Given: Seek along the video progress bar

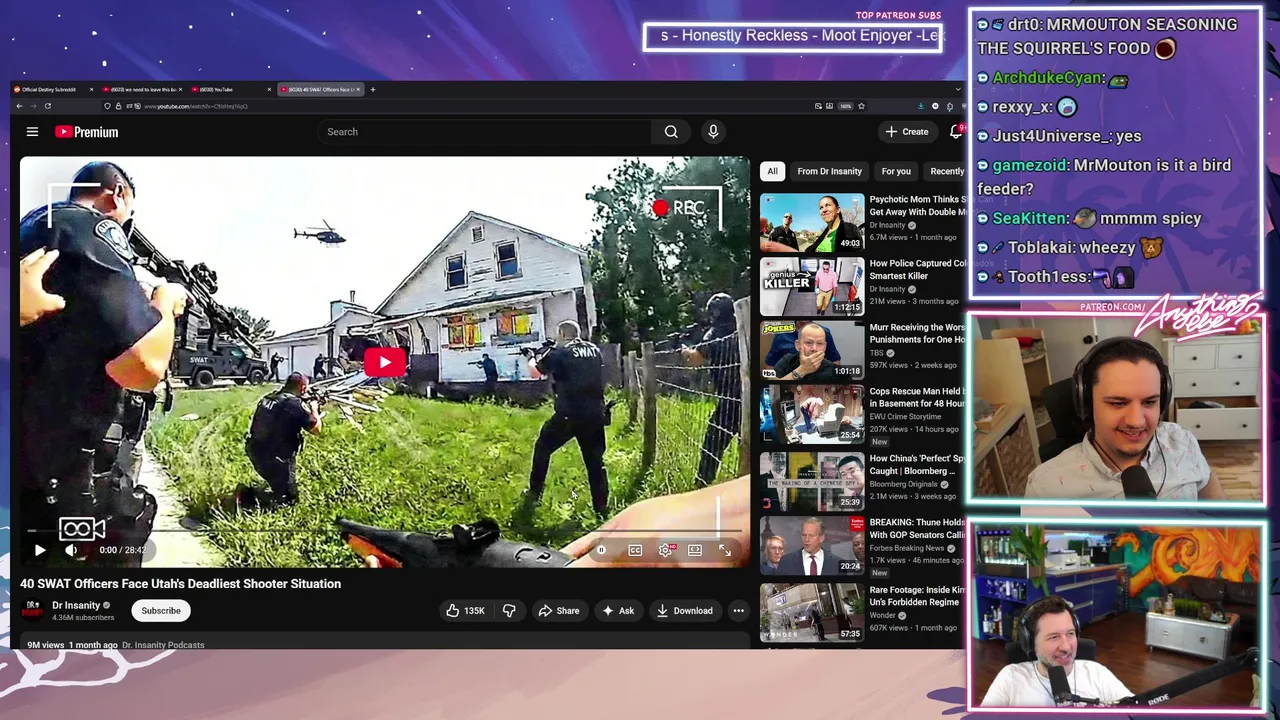Looking at the screenshot, I should (x=385, y=532).
